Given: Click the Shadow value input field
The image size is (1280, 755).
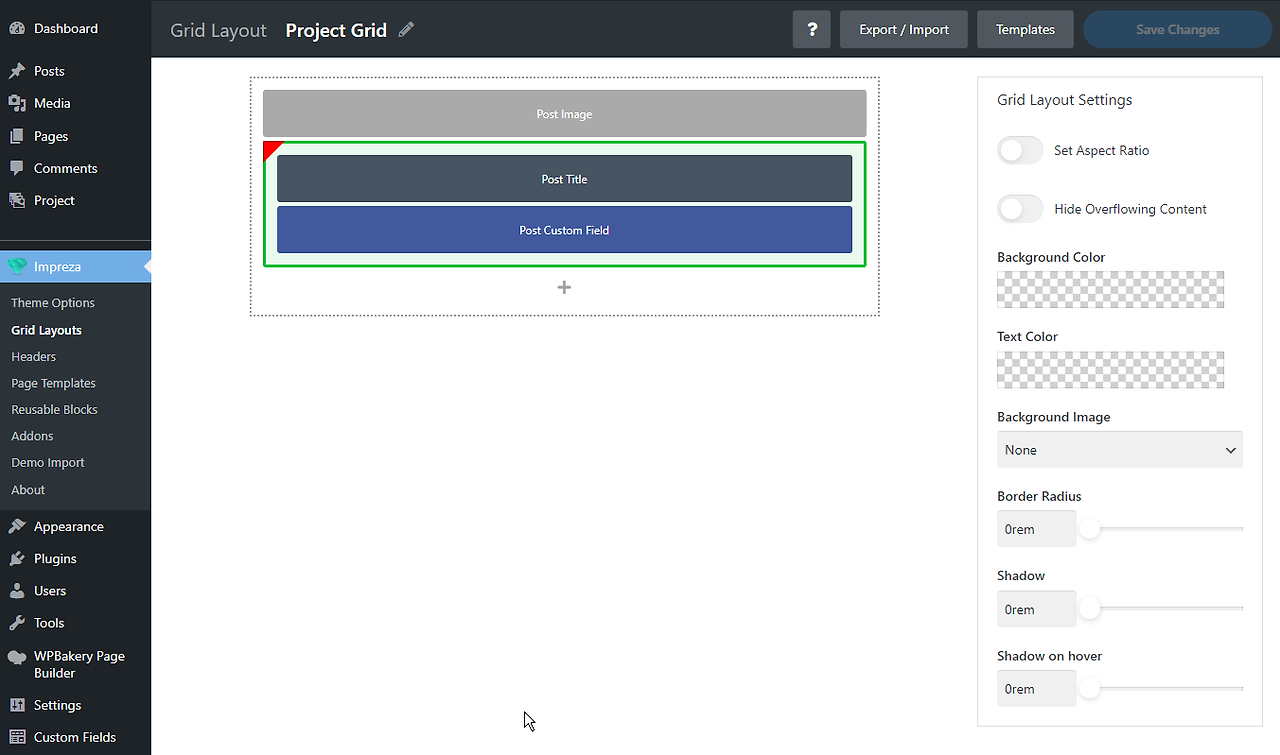Looking at the screenshot, I should pyautogui.click(x=1036, y=609).
